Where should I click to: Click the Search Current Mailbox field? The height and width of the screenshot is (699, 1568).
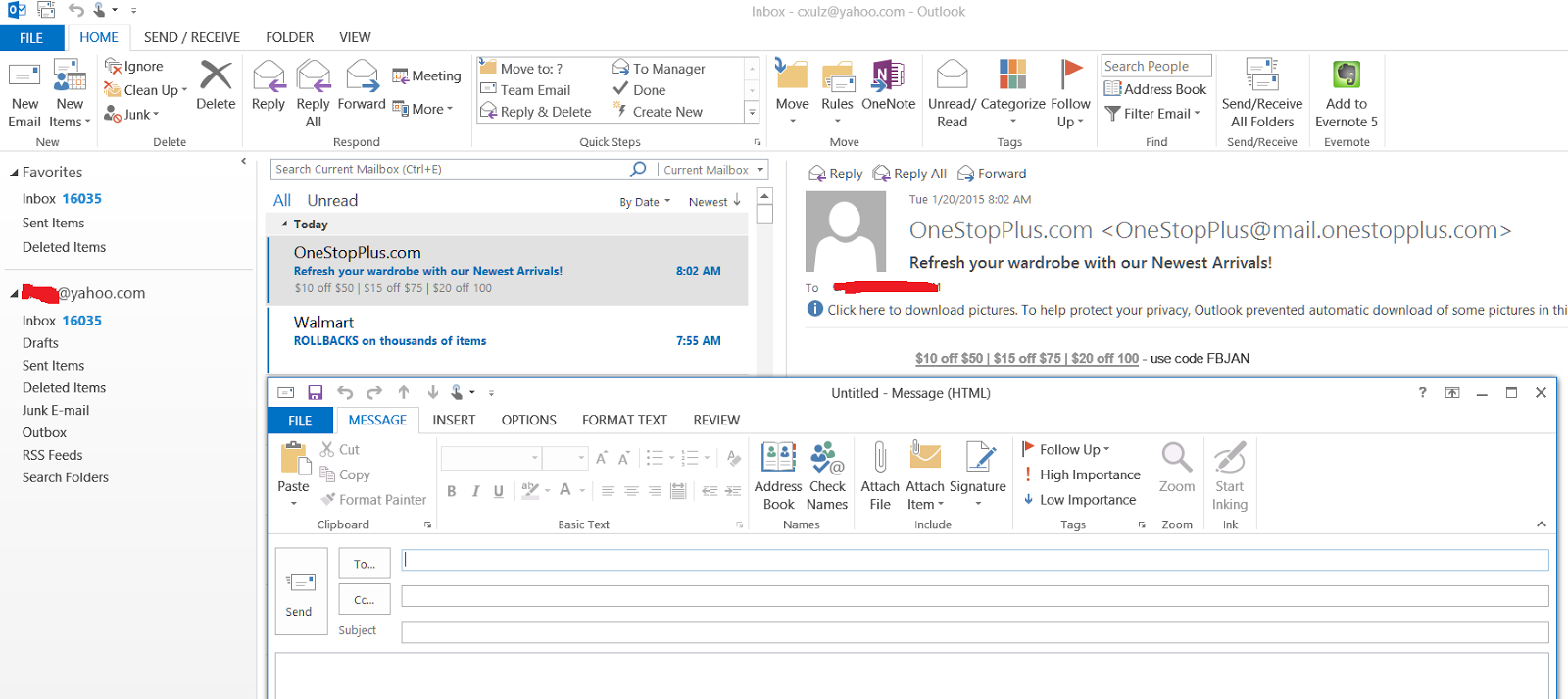click(451, 169)
